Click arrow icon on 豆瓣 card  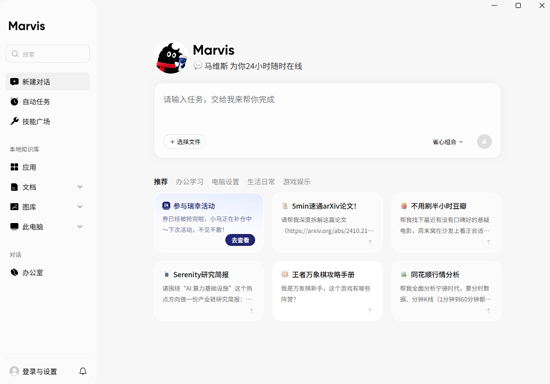[488, 242]
